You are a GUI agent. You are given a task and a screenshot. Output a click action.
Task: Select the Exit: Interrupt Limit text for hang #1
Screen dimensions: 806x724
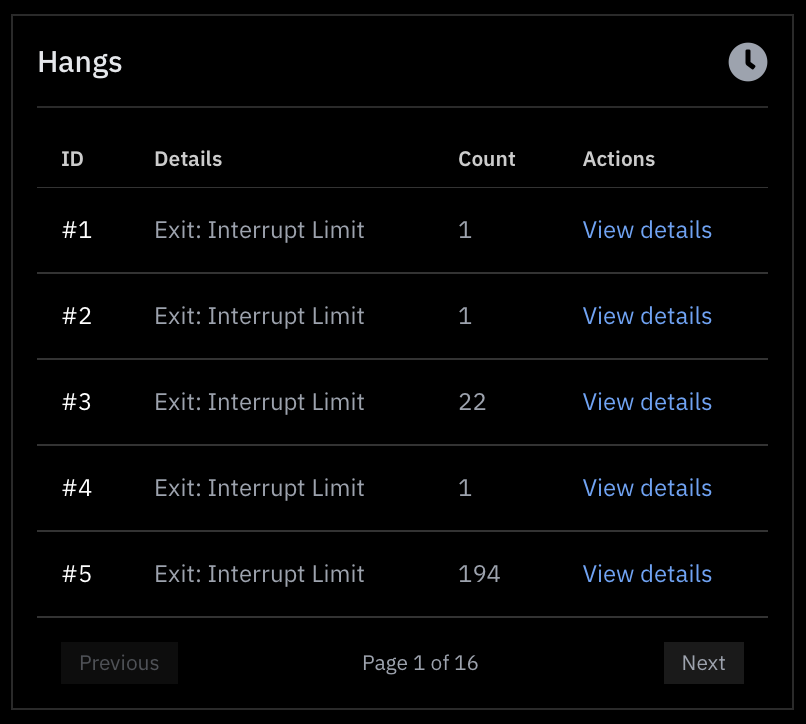(259, 230)
